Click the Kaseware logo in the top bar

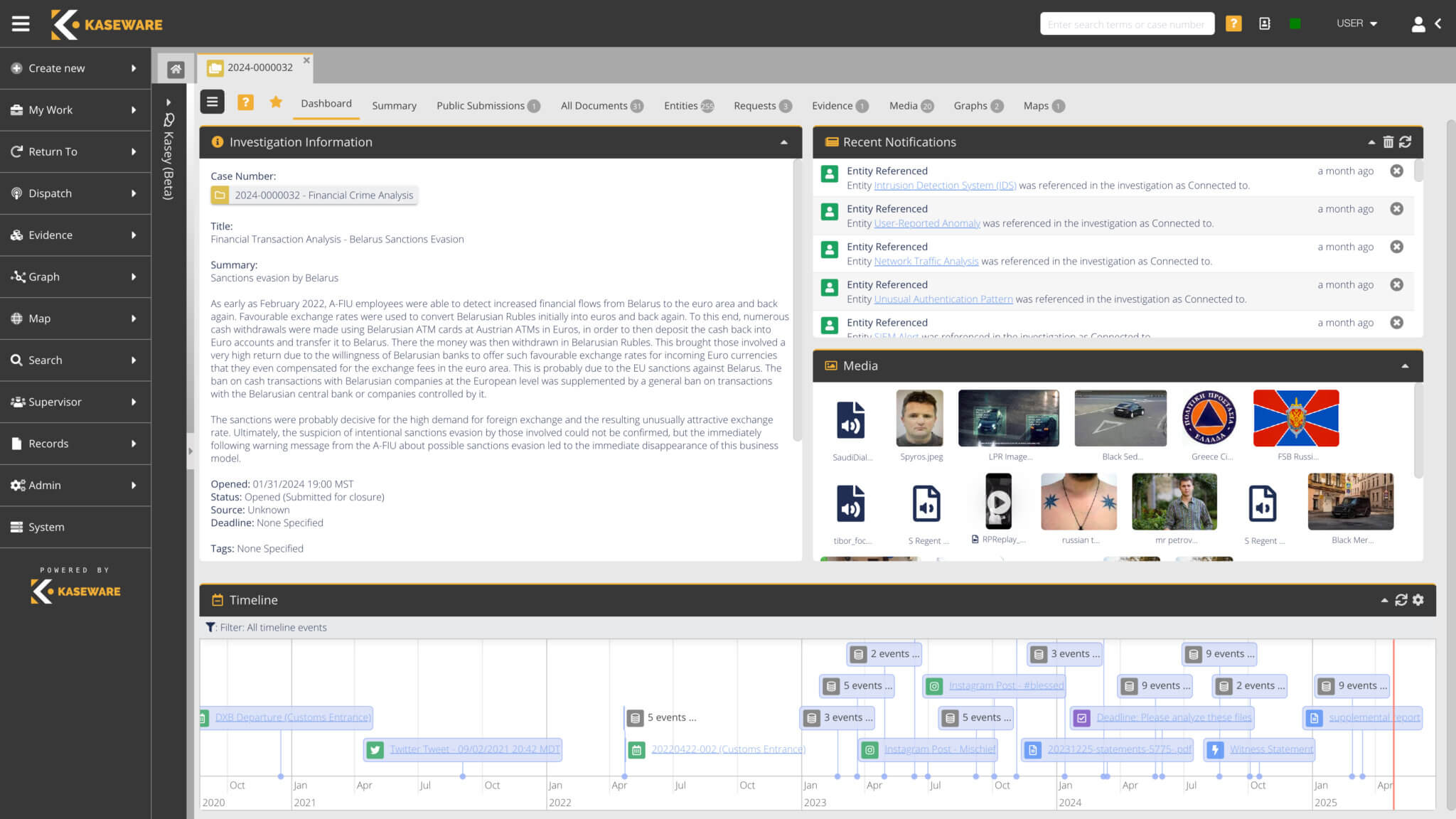[105, 23]
